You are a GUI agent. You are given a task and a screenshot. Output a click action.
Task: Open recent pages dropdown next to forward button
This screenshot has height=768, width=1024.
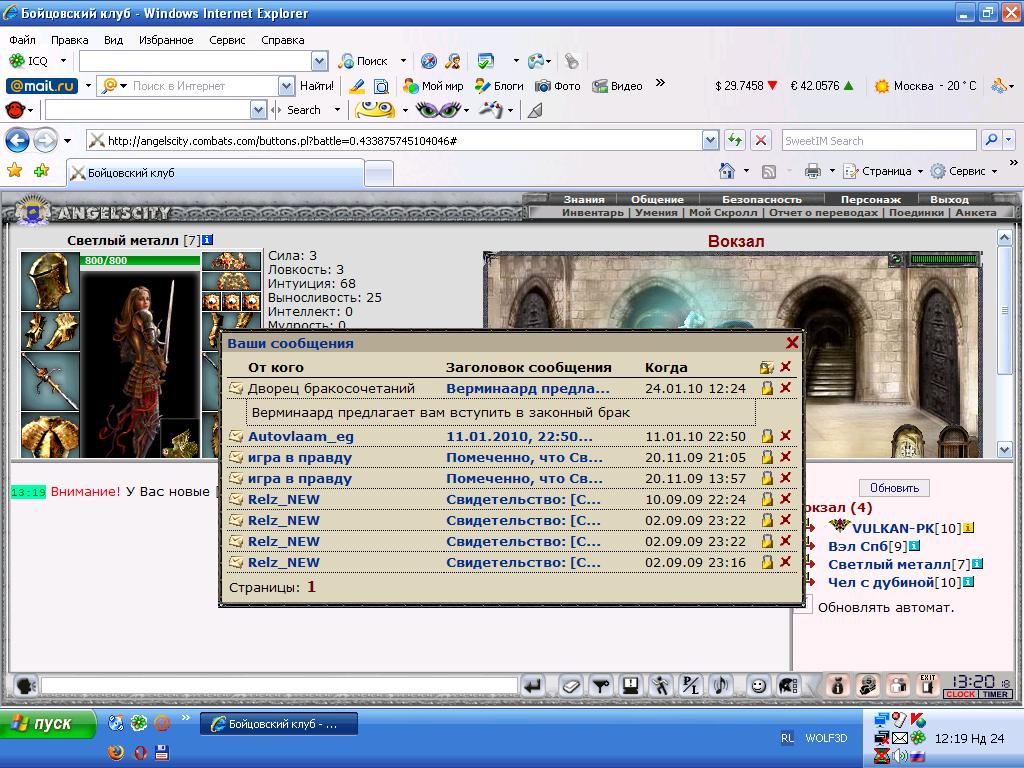(x=67, y=140)
